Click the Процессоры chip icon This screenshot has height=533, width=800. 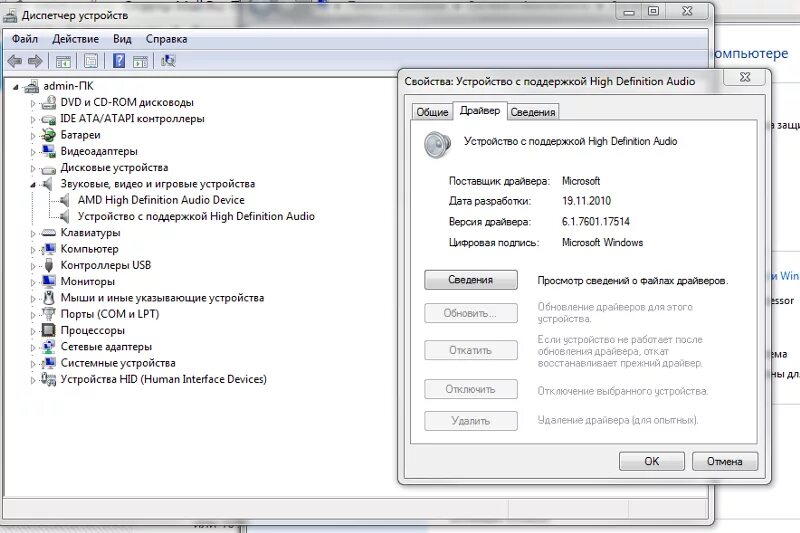pos(48,331)
